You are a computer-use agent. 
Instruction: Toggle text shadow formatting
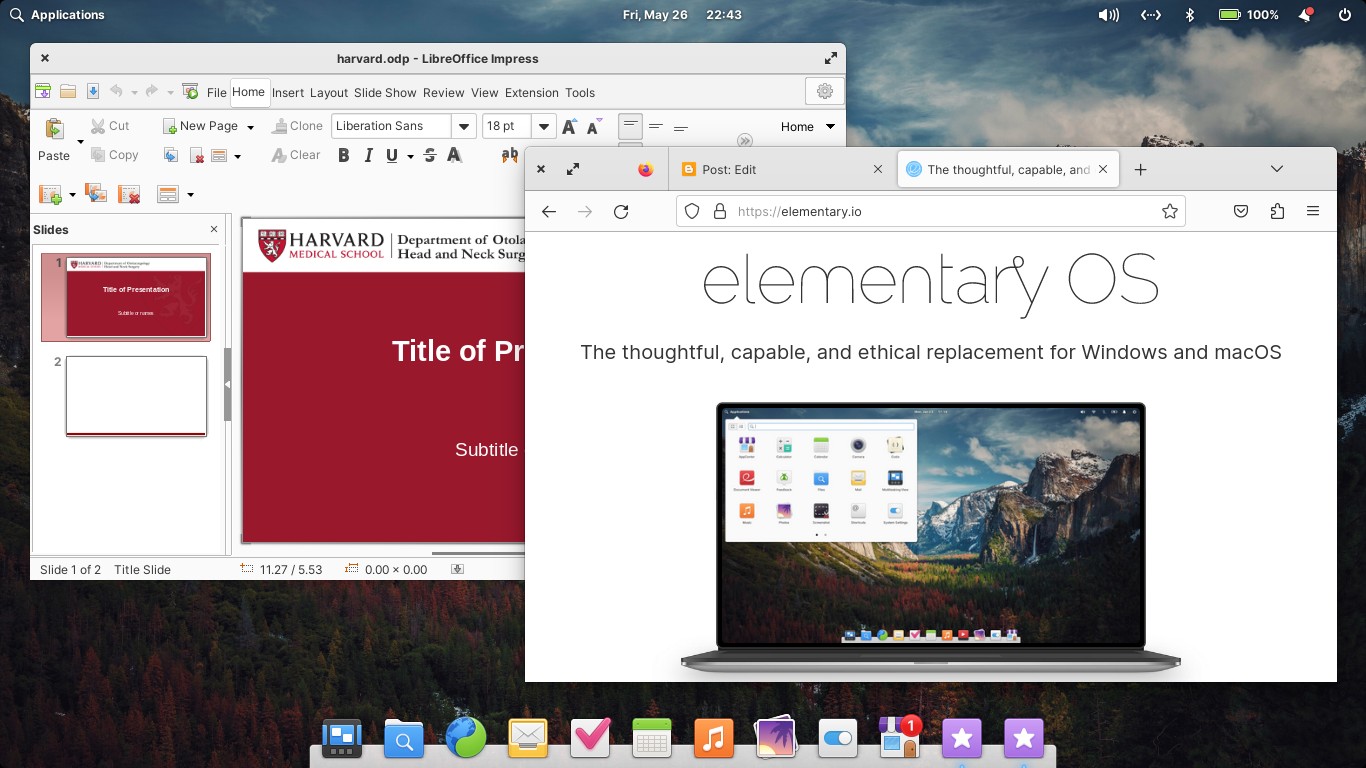454,155
